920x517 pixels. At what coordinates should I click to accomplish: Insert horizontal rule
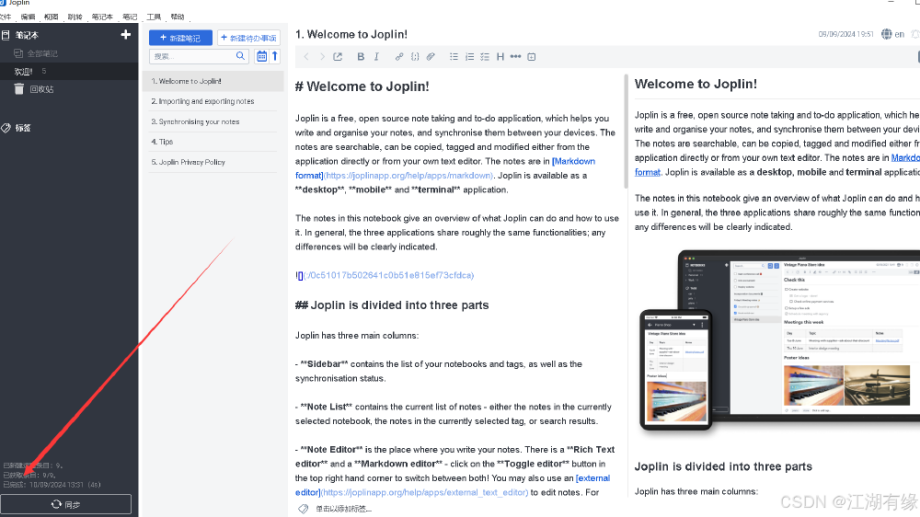point(516,57)
